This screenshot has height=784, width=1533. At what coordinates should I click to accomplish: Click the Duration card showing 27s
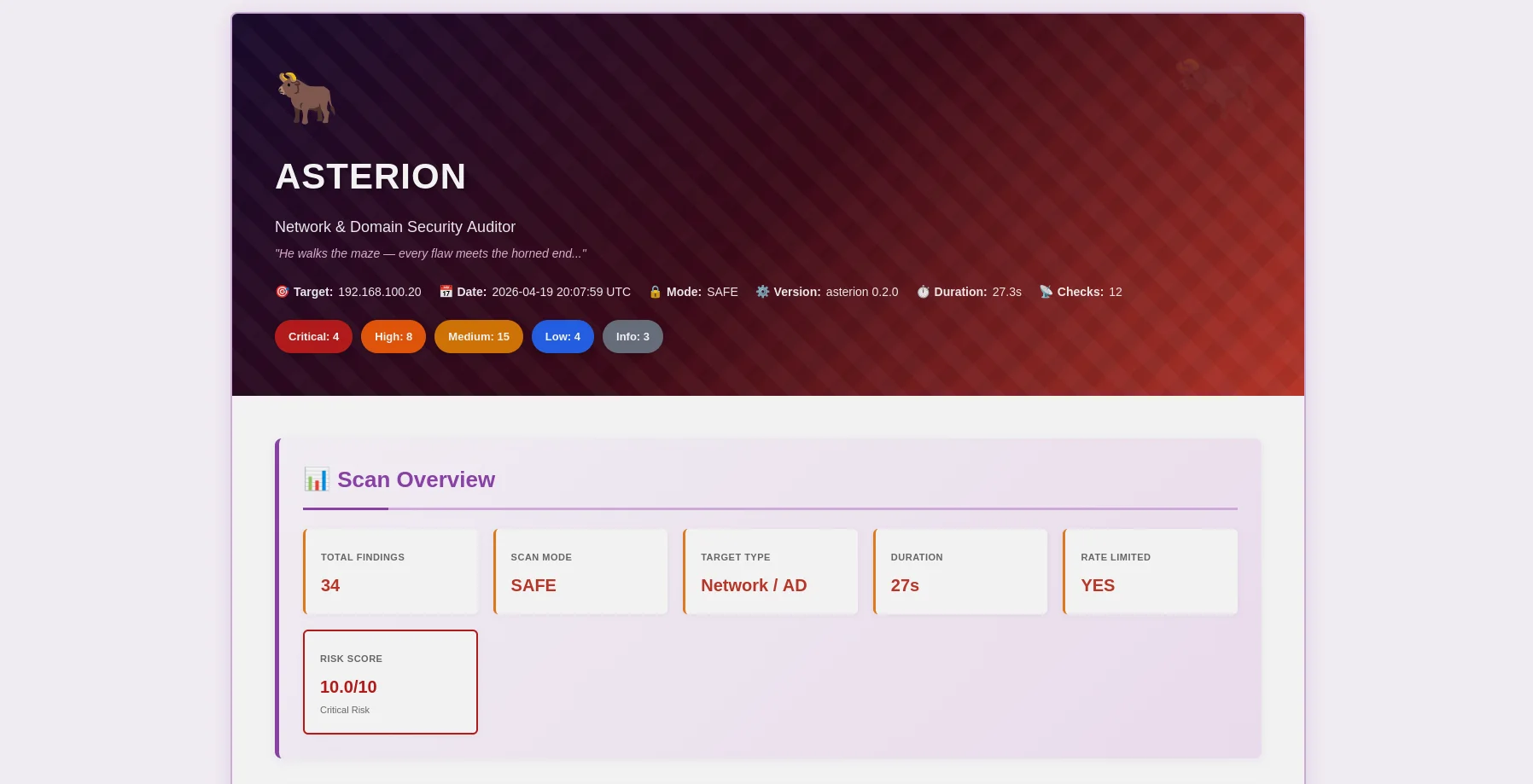coord(960,572)
